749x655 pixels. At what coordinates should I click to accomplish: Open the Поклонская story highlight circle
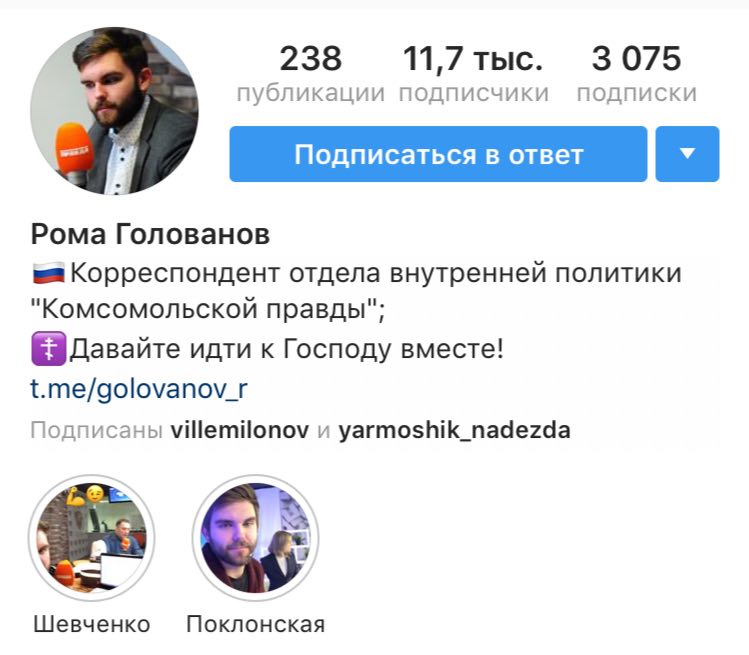pyautogui.click(x=255, y=537)
